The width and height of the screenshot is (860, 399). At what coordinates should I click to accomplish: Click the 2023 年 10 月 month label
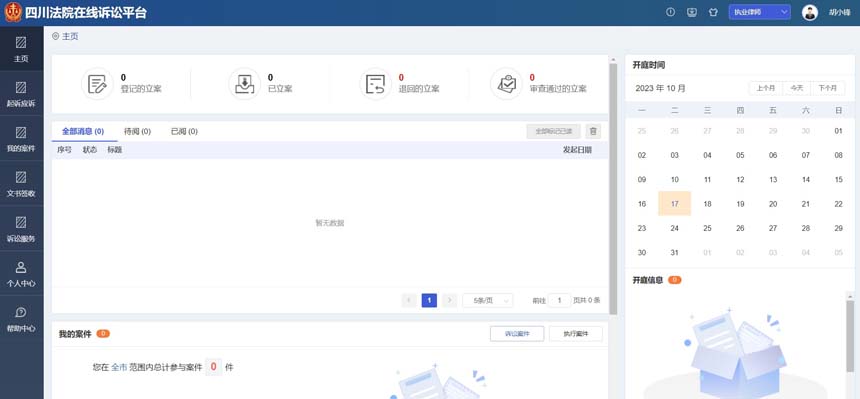click(660, 88)
